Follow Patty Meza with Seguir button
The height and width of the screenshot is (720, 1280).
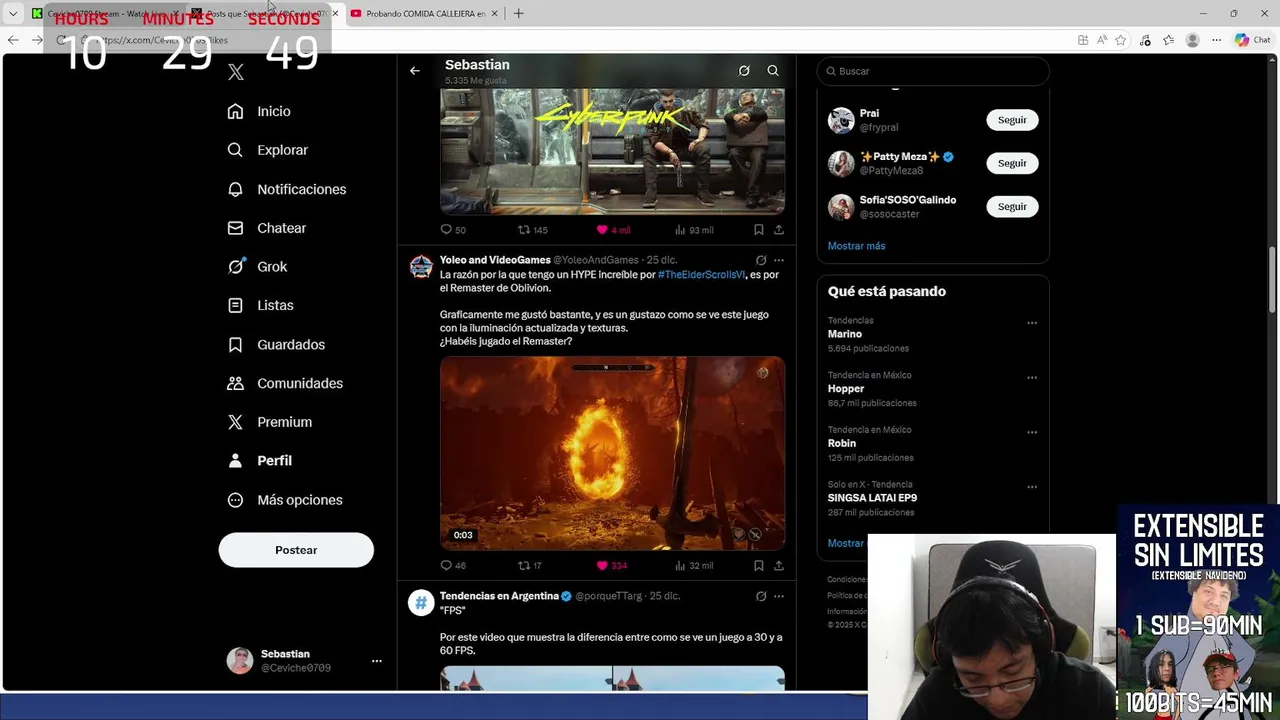pyautogui.click(x=1012, y=163)
